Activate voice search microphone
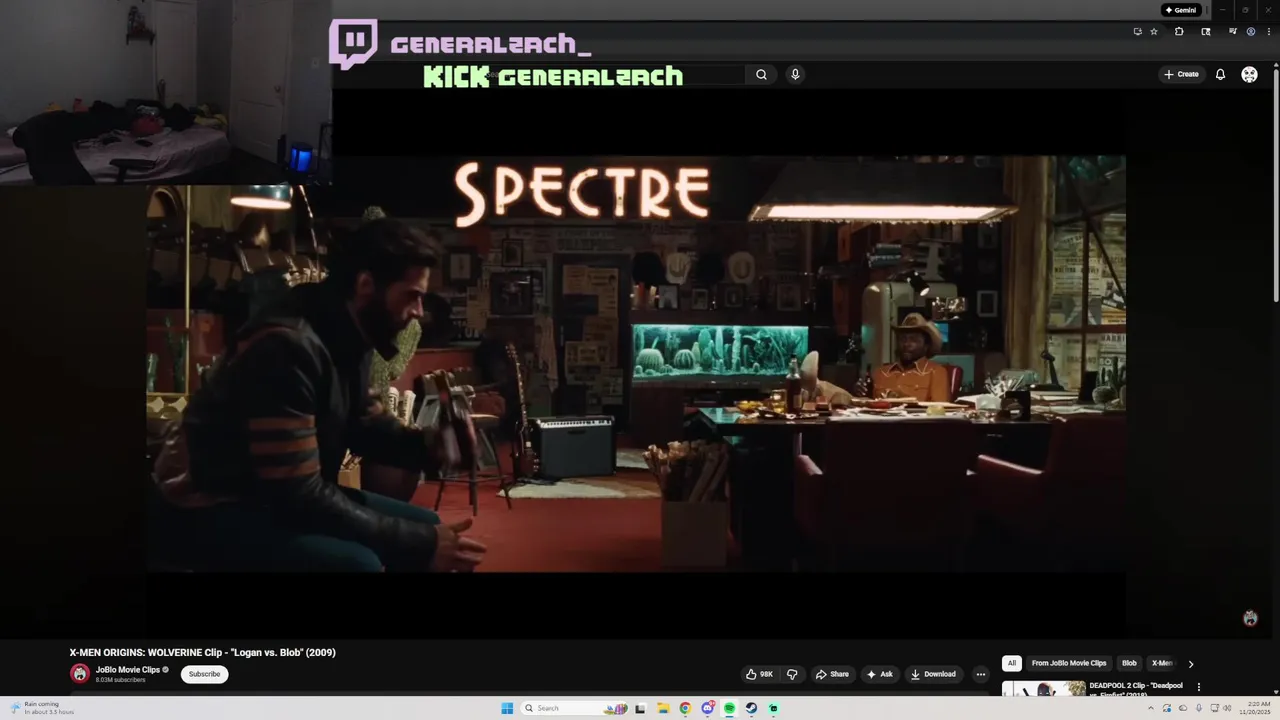 coord(795,74)
